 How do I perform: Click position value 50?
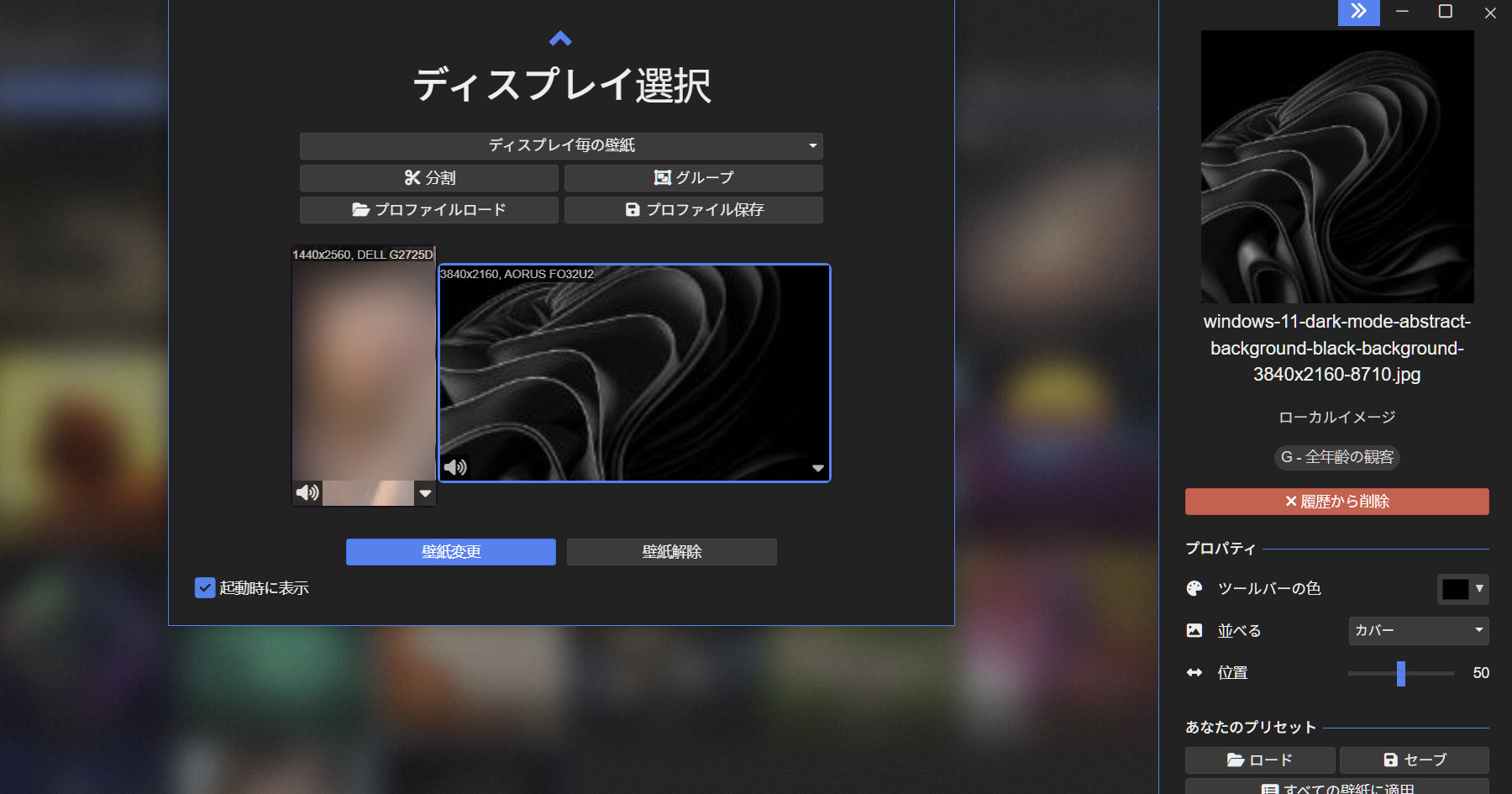point(1481,673)
